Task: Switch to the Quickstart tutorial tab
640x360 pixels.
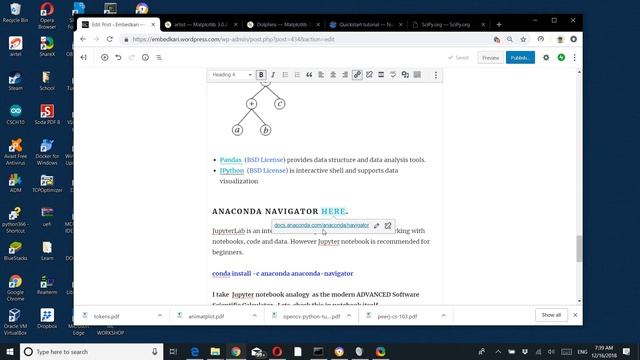Action: [x=365, y=24]
